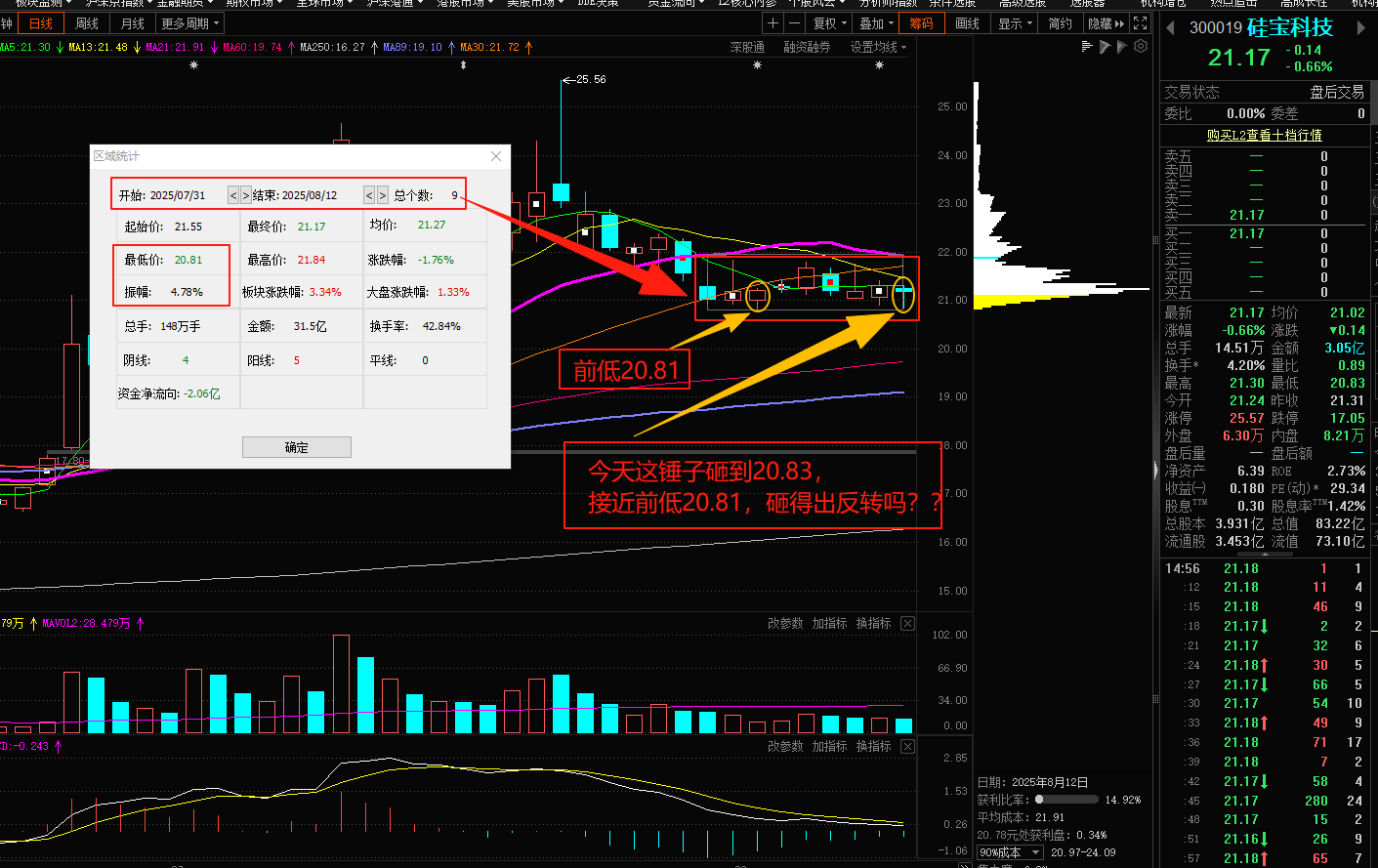The height and width of the screenshot is (868, 1378).
Task: Click second gray flag chip mode icon
Action: pos(1122,46)
